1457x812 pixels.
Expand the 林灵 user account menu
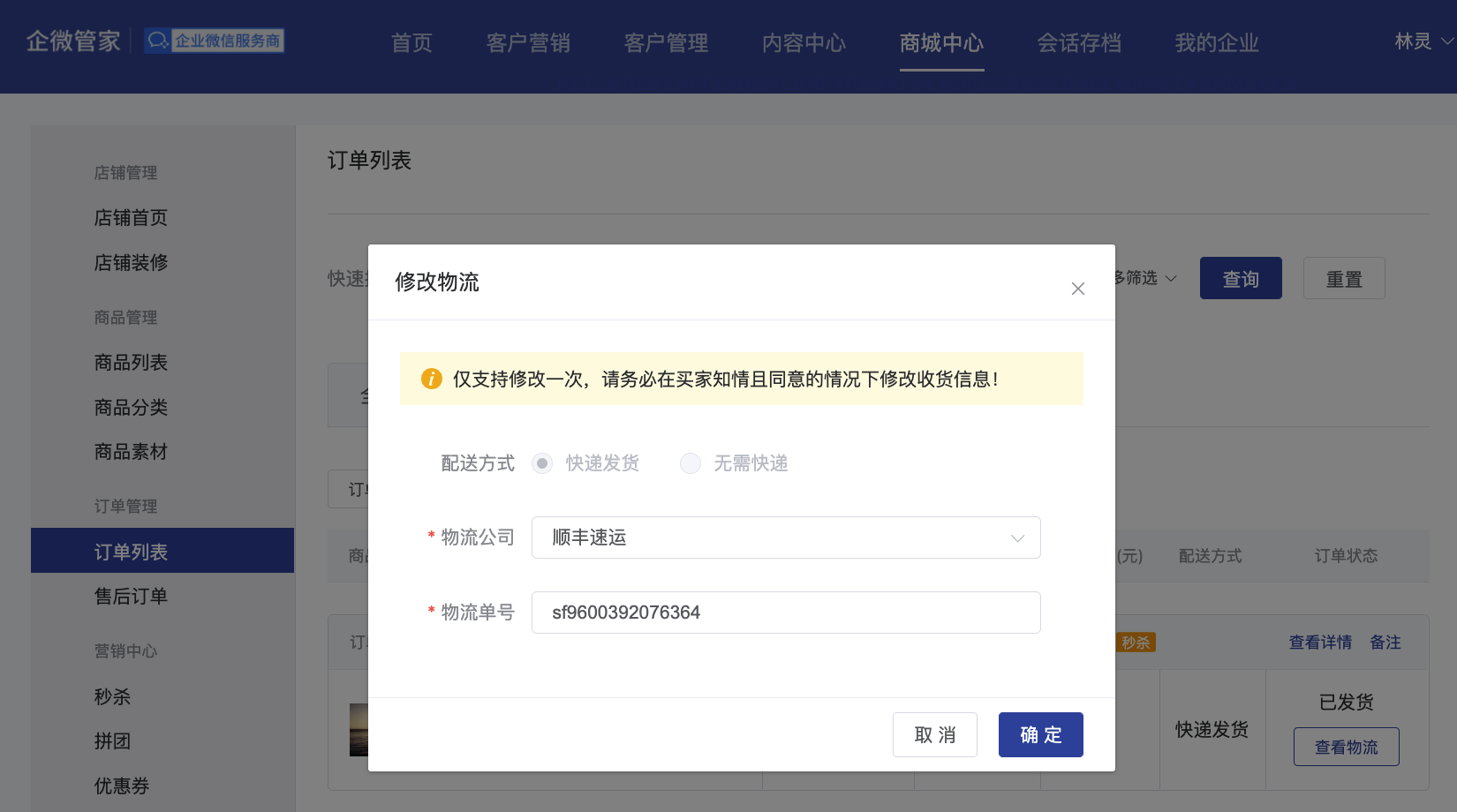pos(1423,41)
